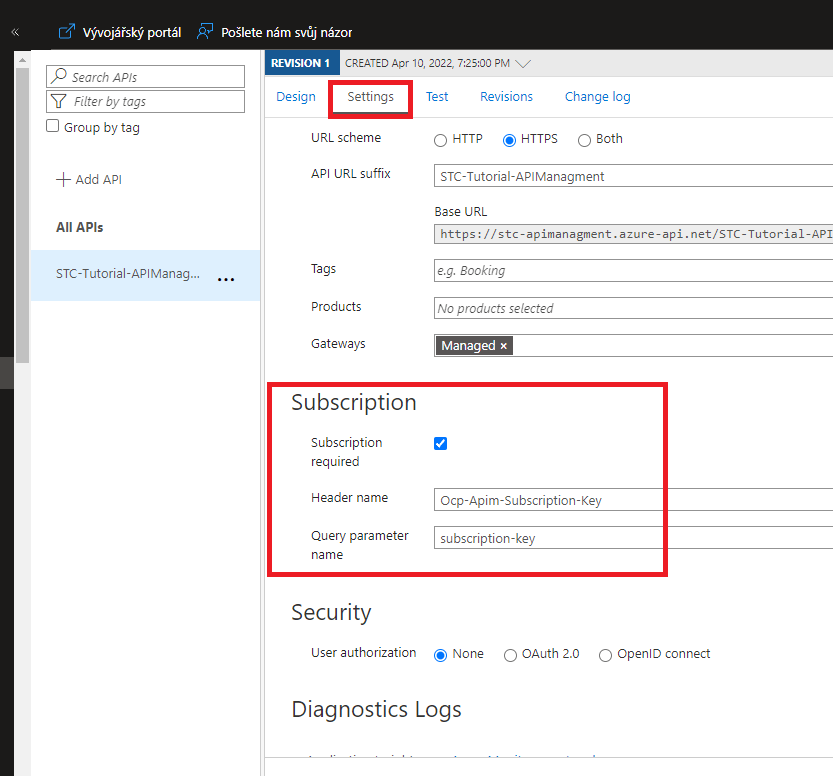The image size is (833, 776).
Task: Choose OAuth 2.0 user authorization
Action: click(x=510, y=655)
